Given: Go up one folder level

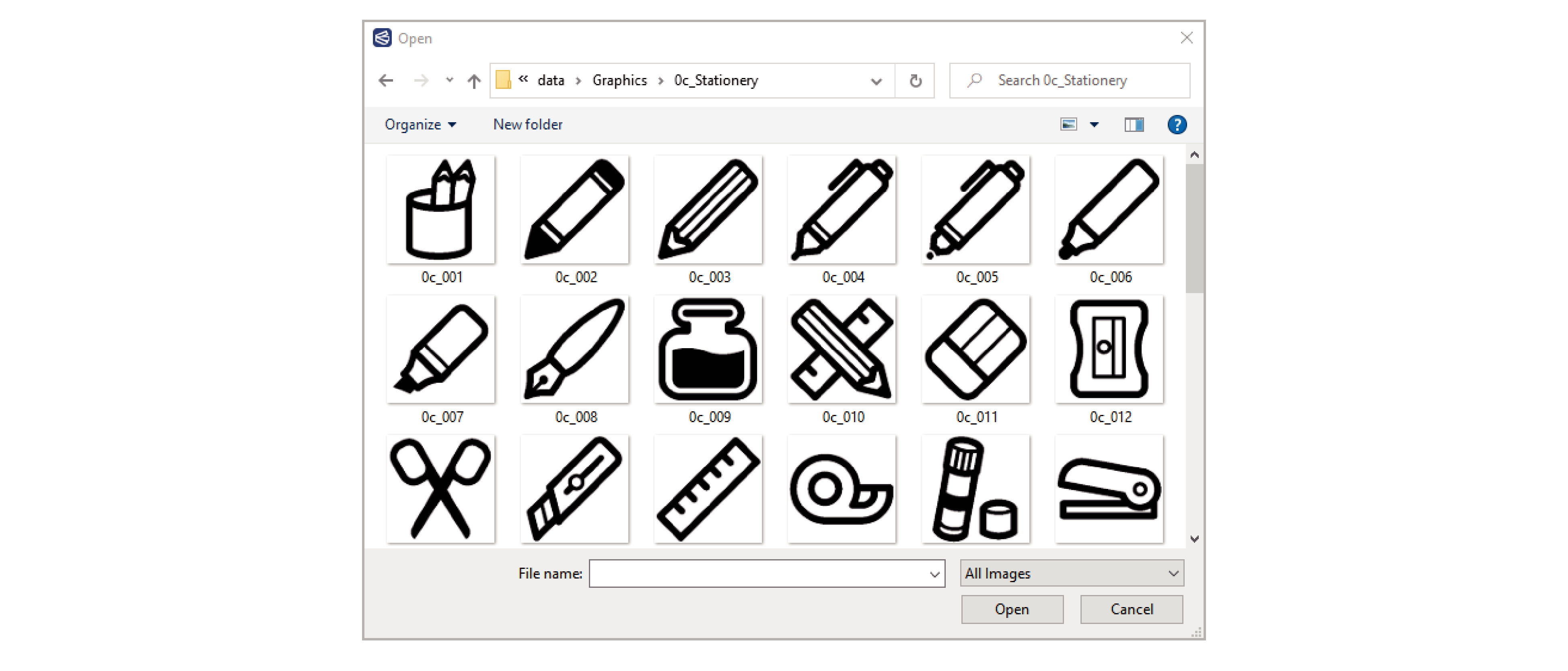Looking at the screenshot, I should point(473,80).
